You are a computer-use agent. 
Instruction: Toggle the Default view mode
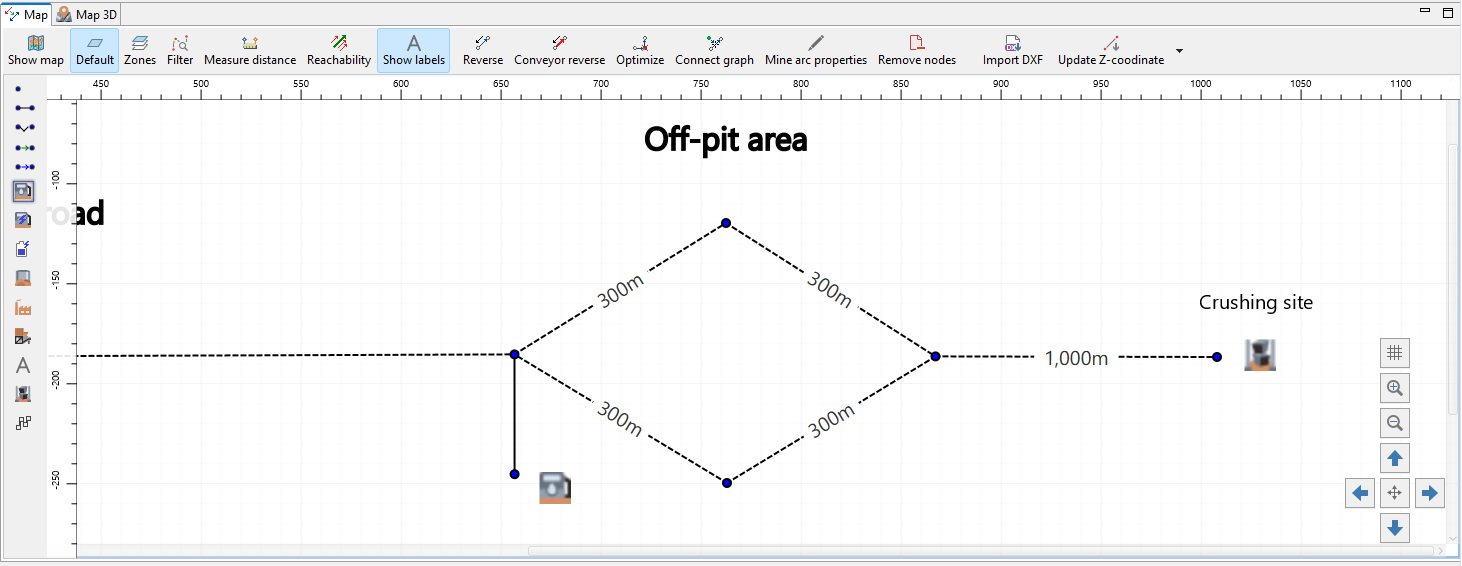[x=95, y=50]
